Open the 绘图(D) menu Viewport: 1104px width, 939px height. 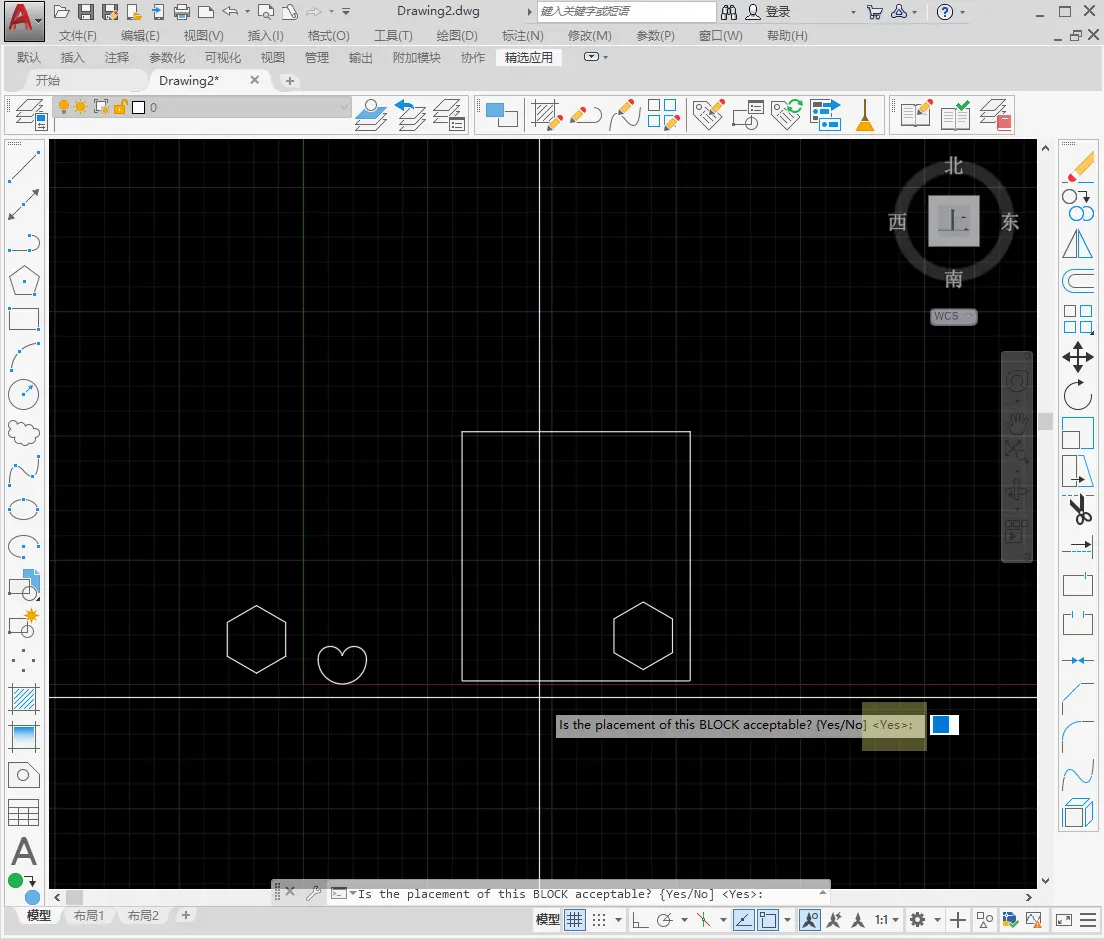click(x=456, y=35)
